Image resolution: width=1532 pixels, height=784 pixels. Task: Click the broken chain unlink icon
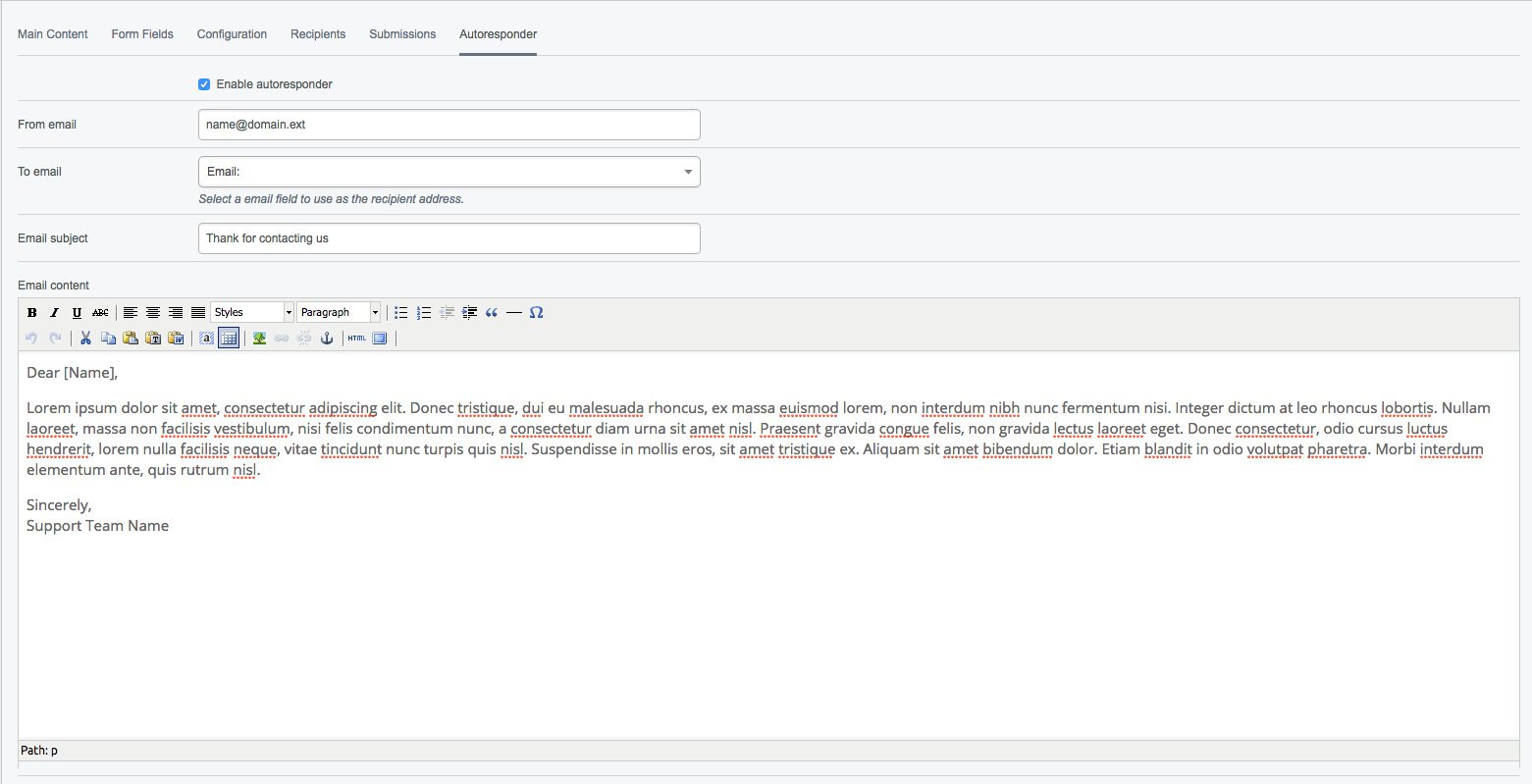pyautogui.click(x=304, y=339)
